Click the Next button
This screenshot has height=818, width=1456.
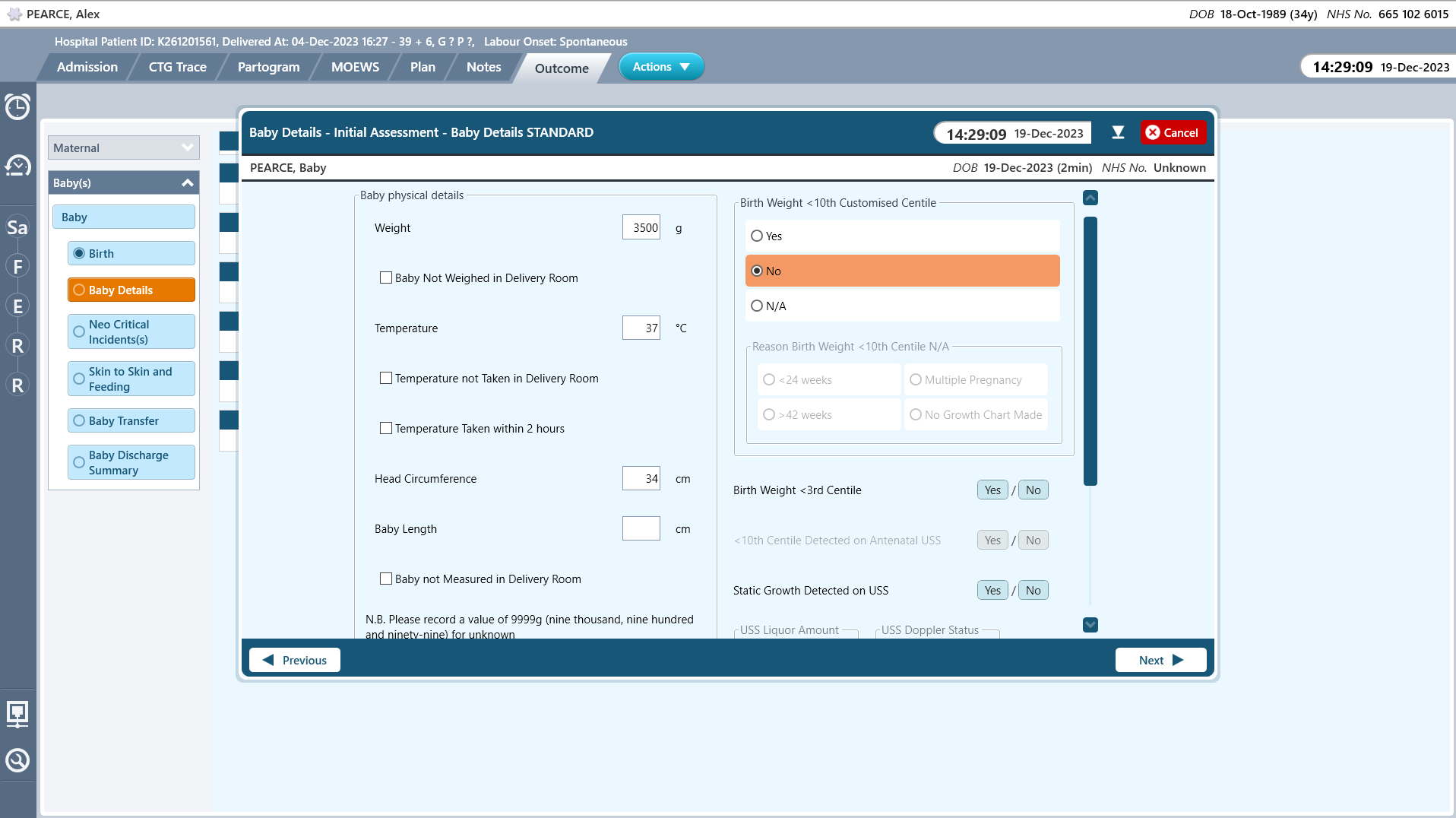pos(1161,660)
